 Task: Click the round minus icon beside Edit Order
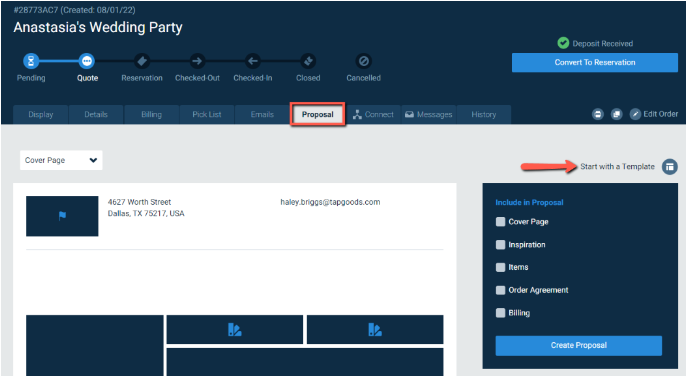598,114
